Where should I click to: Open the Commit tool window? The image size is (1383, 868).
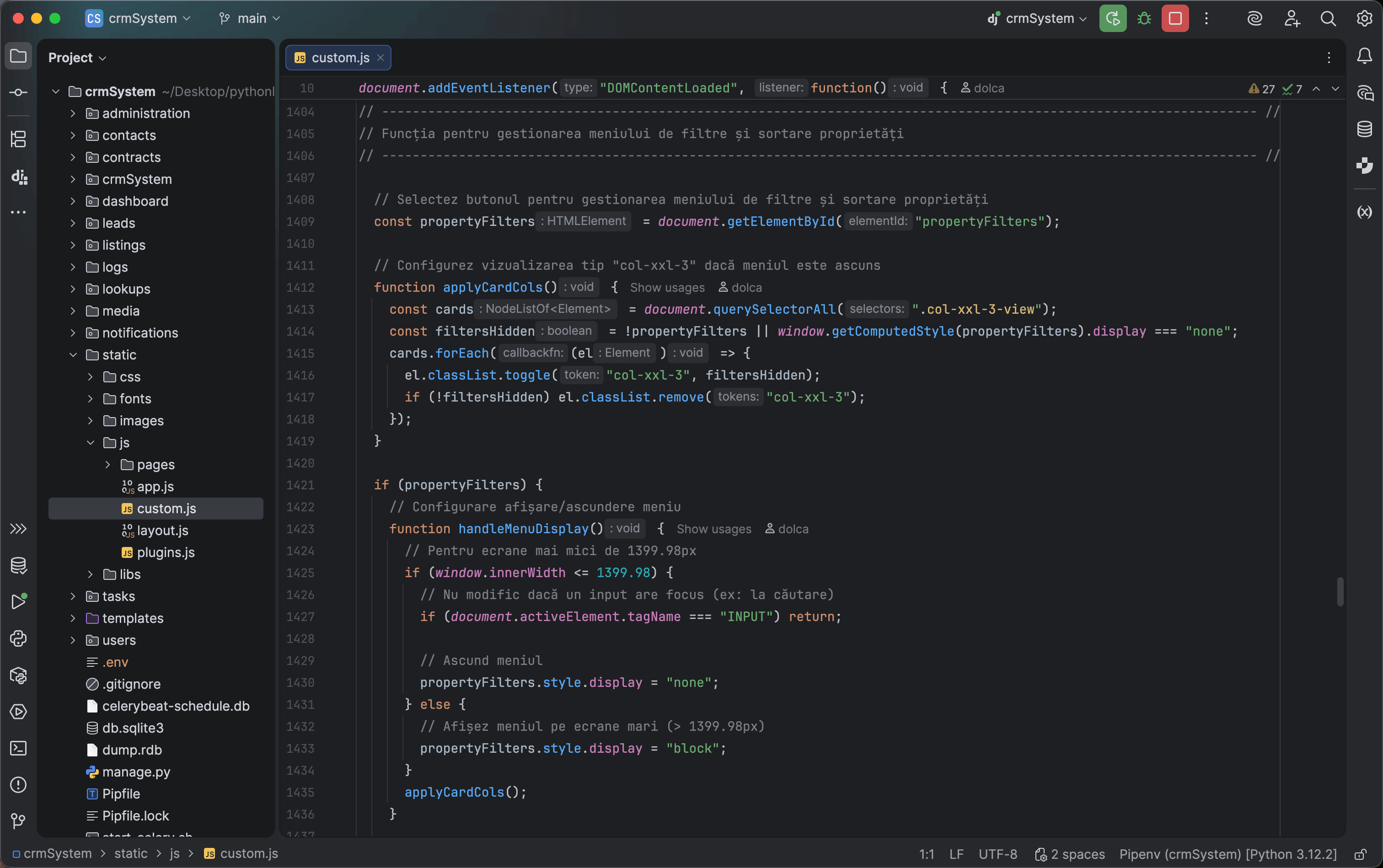click(x=18, y=92)
